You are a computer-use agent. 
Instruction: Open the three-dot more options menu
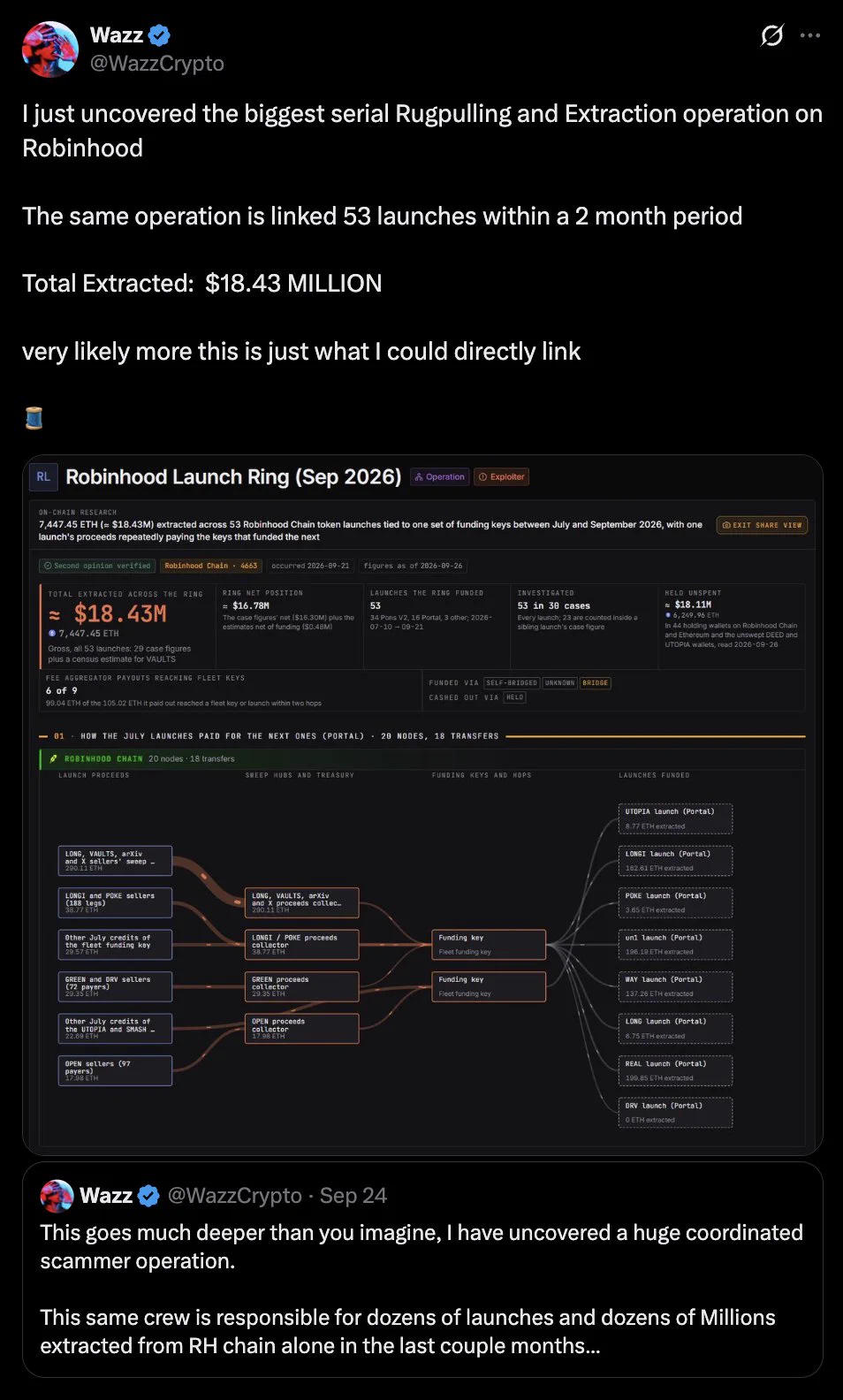pos(810,35)
